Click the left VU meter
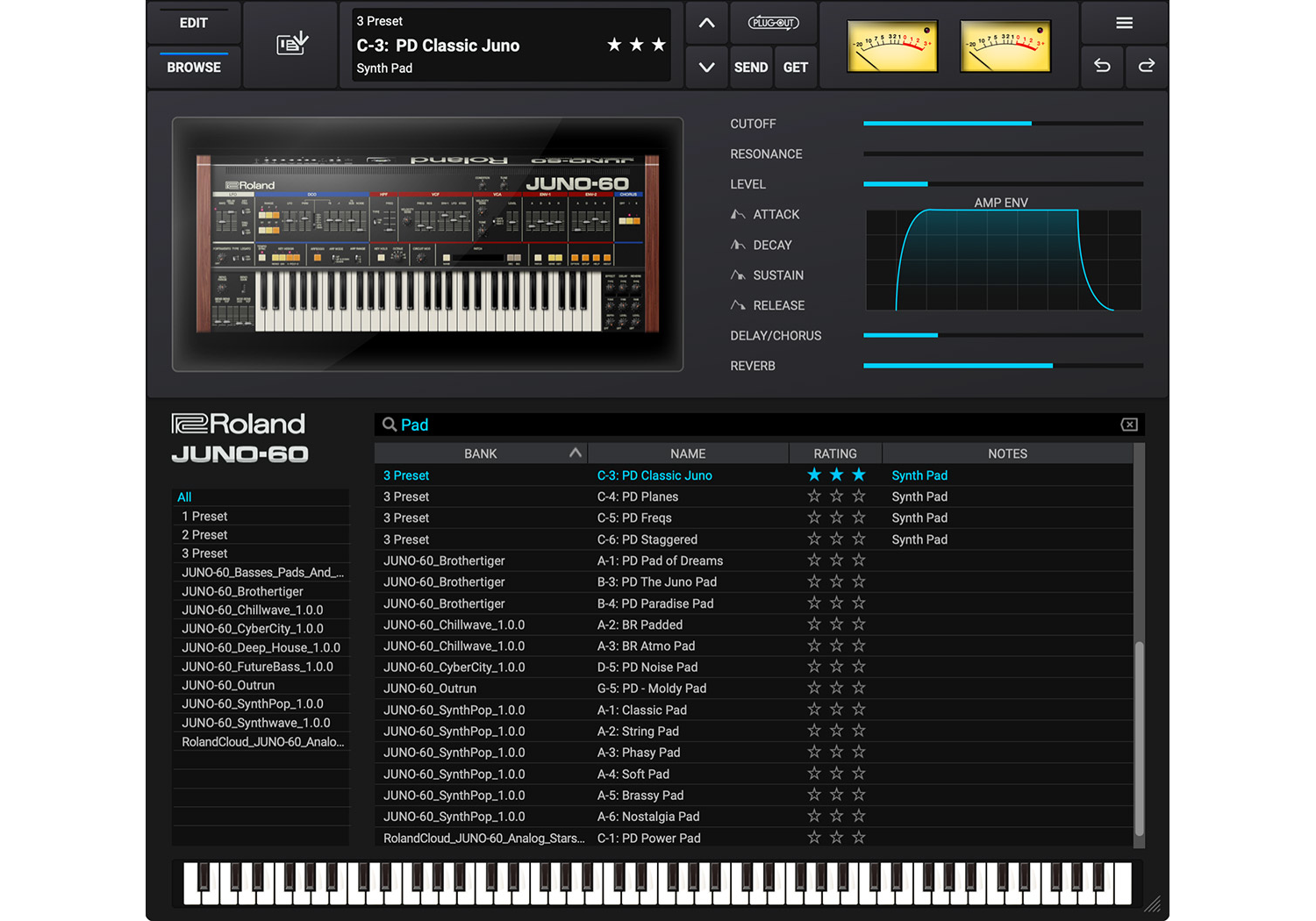 pyautogui.click(x=892, y=46)
